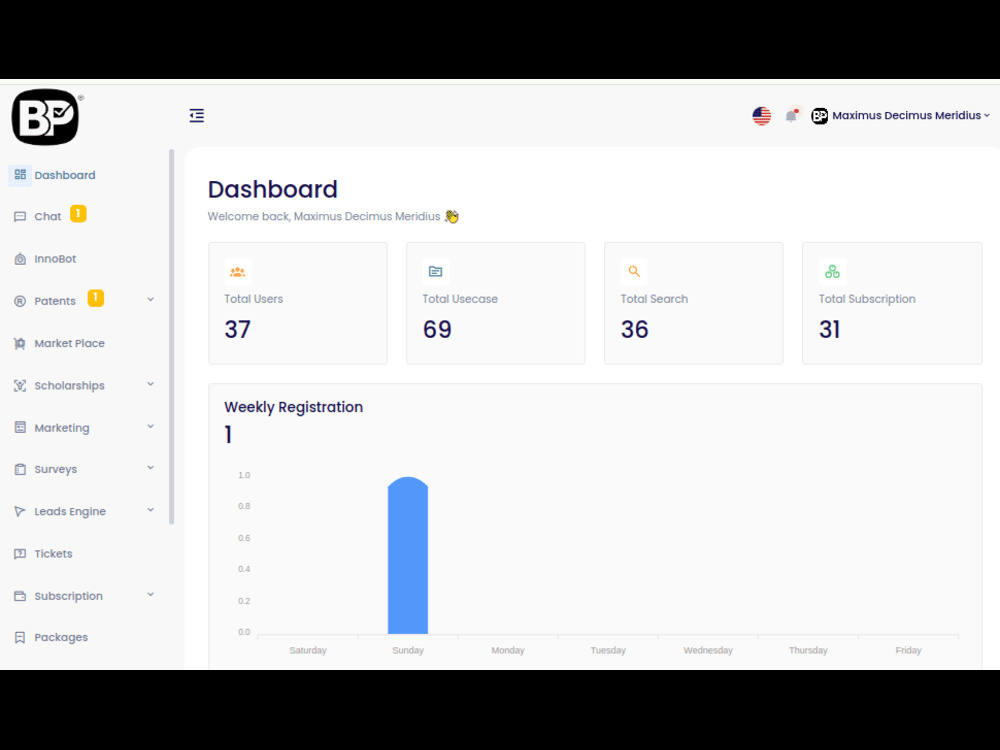Click the Marketing icon in the sidebar
The height and width of the screenshot is (750, 1000).
[x=20, y=427]
